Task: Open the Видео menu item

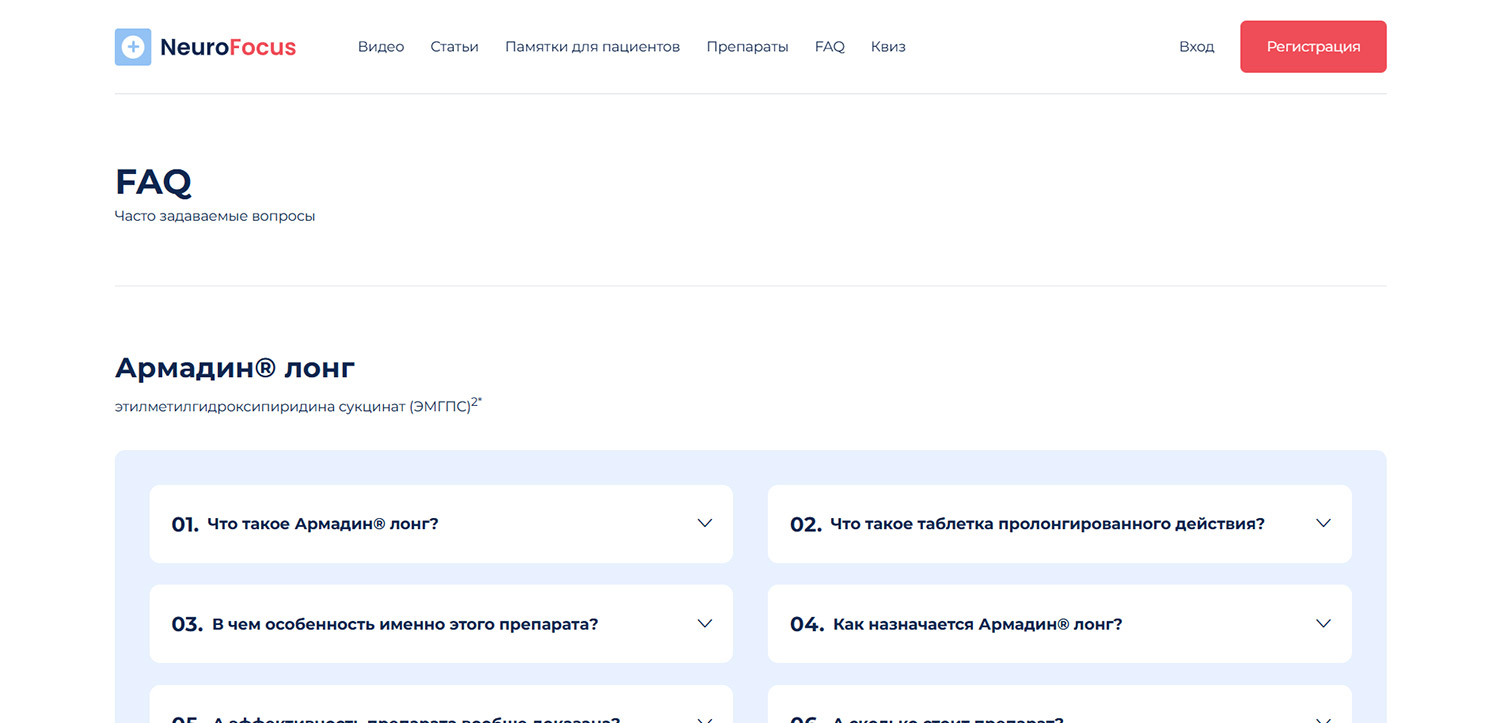Action: 381,47
